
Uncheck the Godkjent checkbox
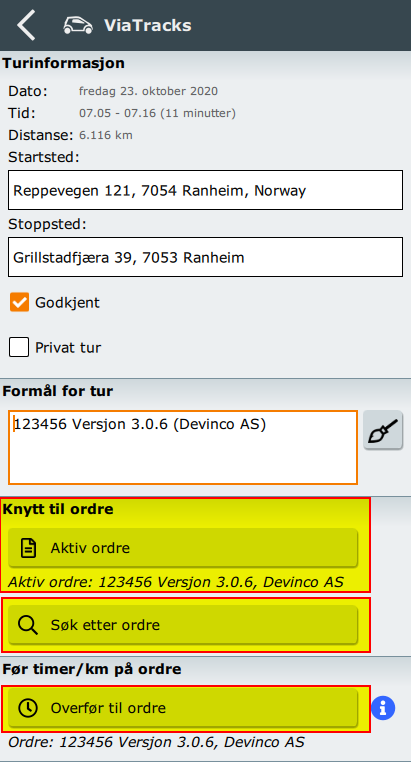(20, 302)
